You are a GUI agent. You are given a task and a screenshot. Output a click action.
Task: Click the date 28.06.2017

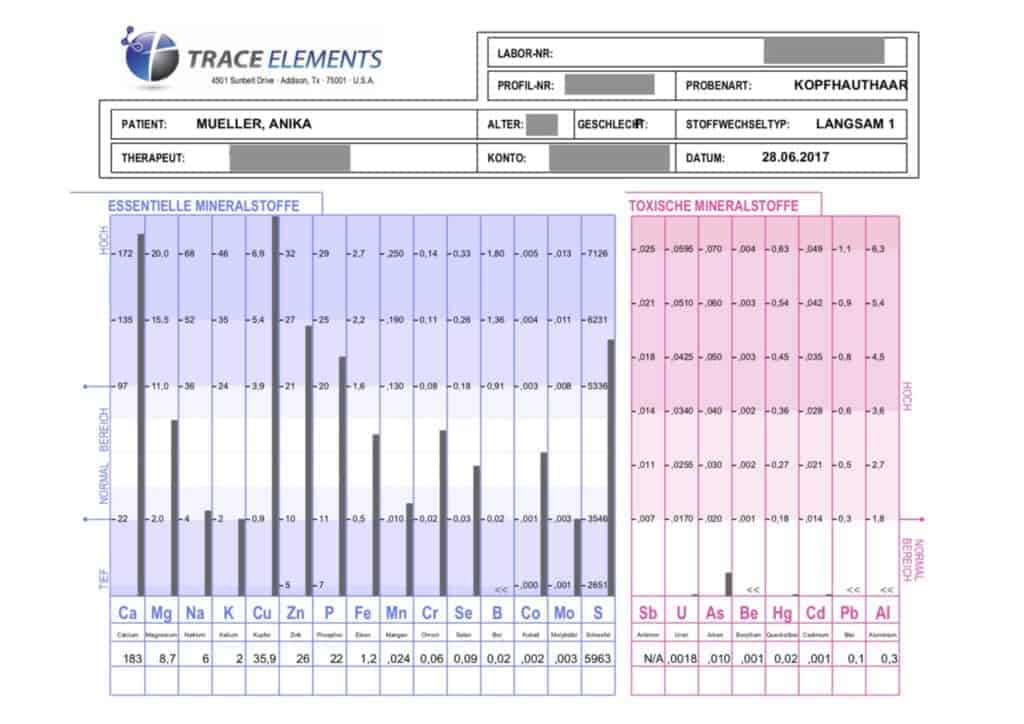pos(795,157)
